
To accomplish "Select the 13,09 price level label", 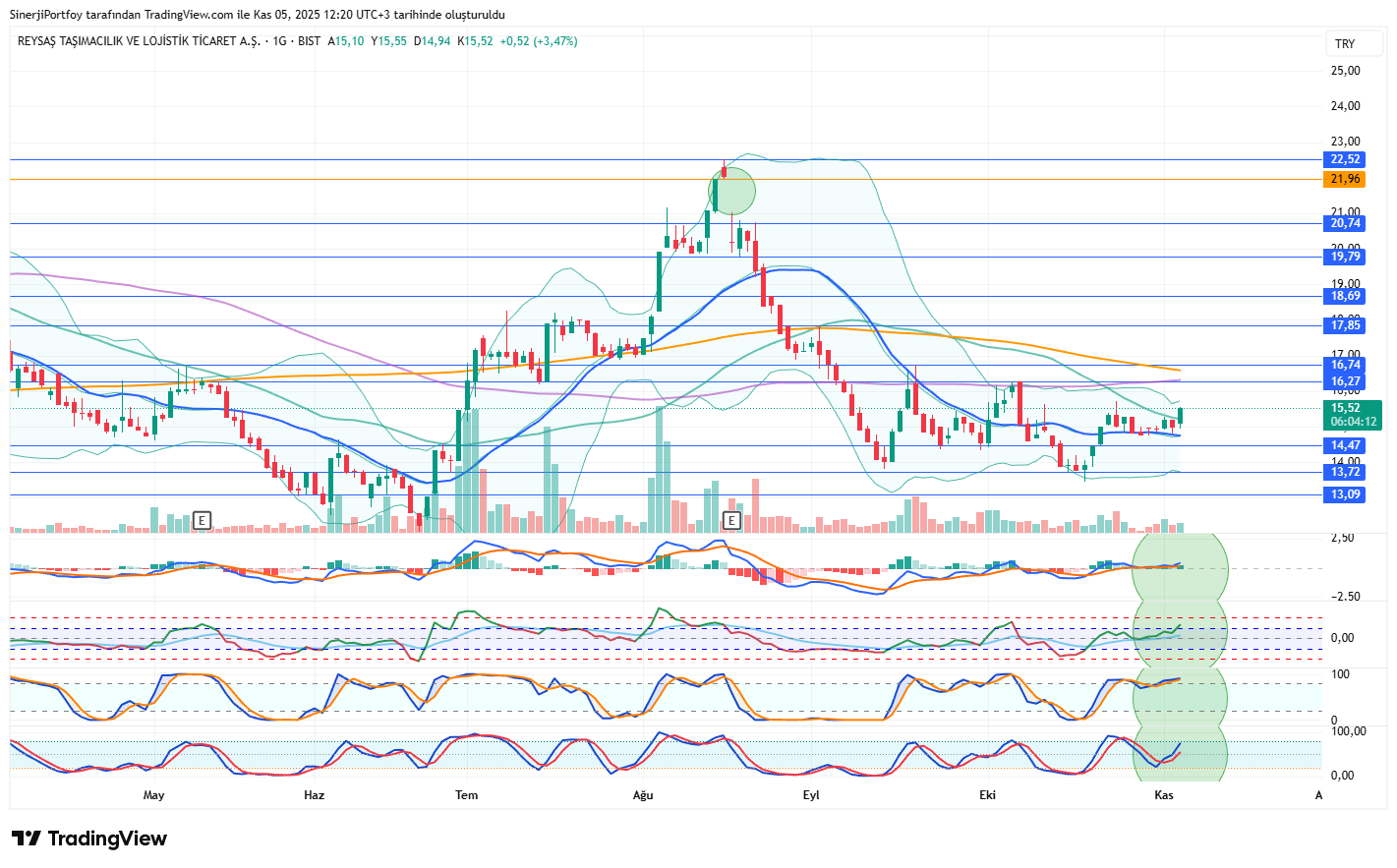I will 1345,494.
